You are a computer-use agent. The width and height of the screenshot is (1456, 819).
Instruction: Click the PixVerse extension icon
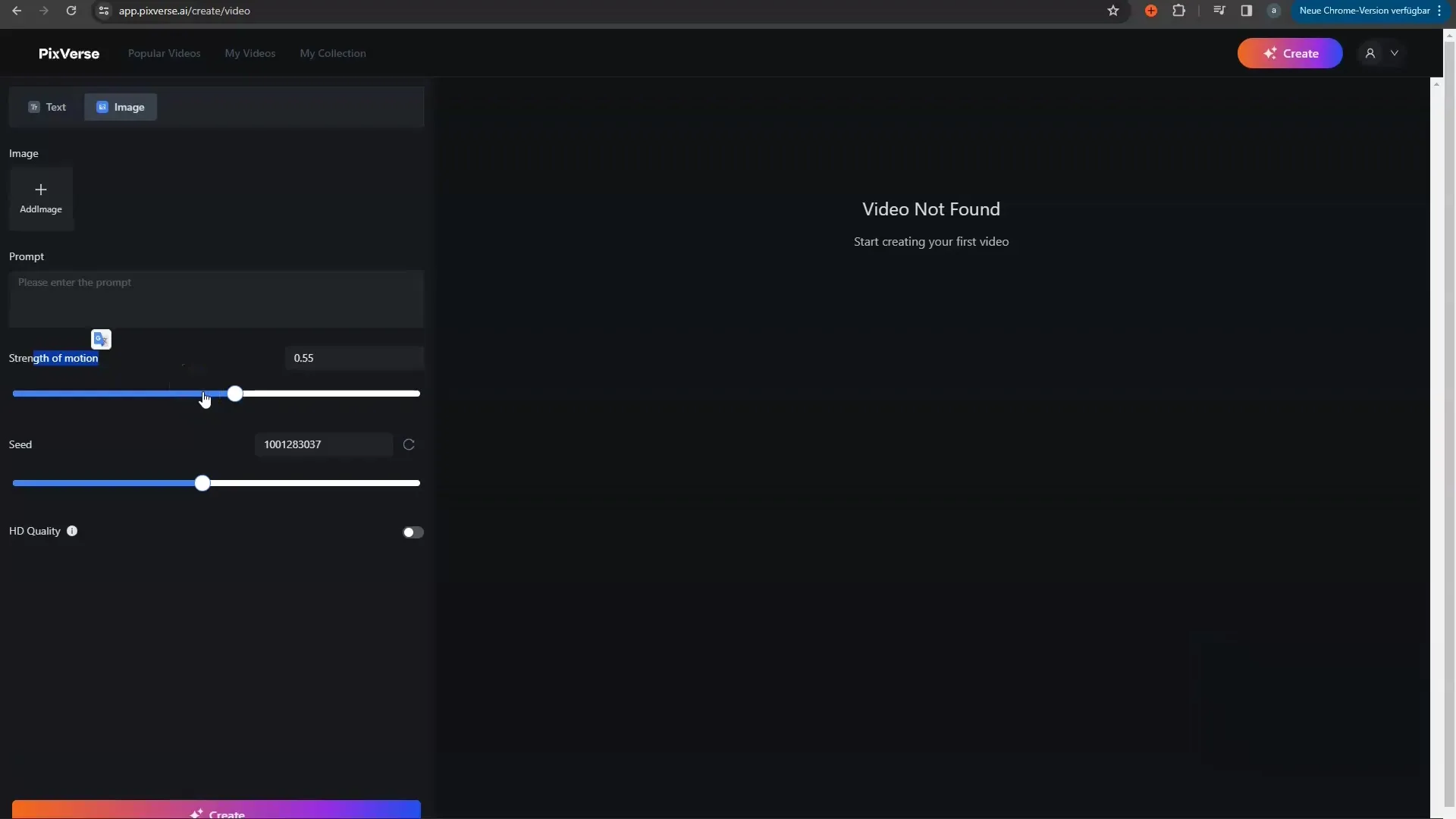click(1150, 11)
